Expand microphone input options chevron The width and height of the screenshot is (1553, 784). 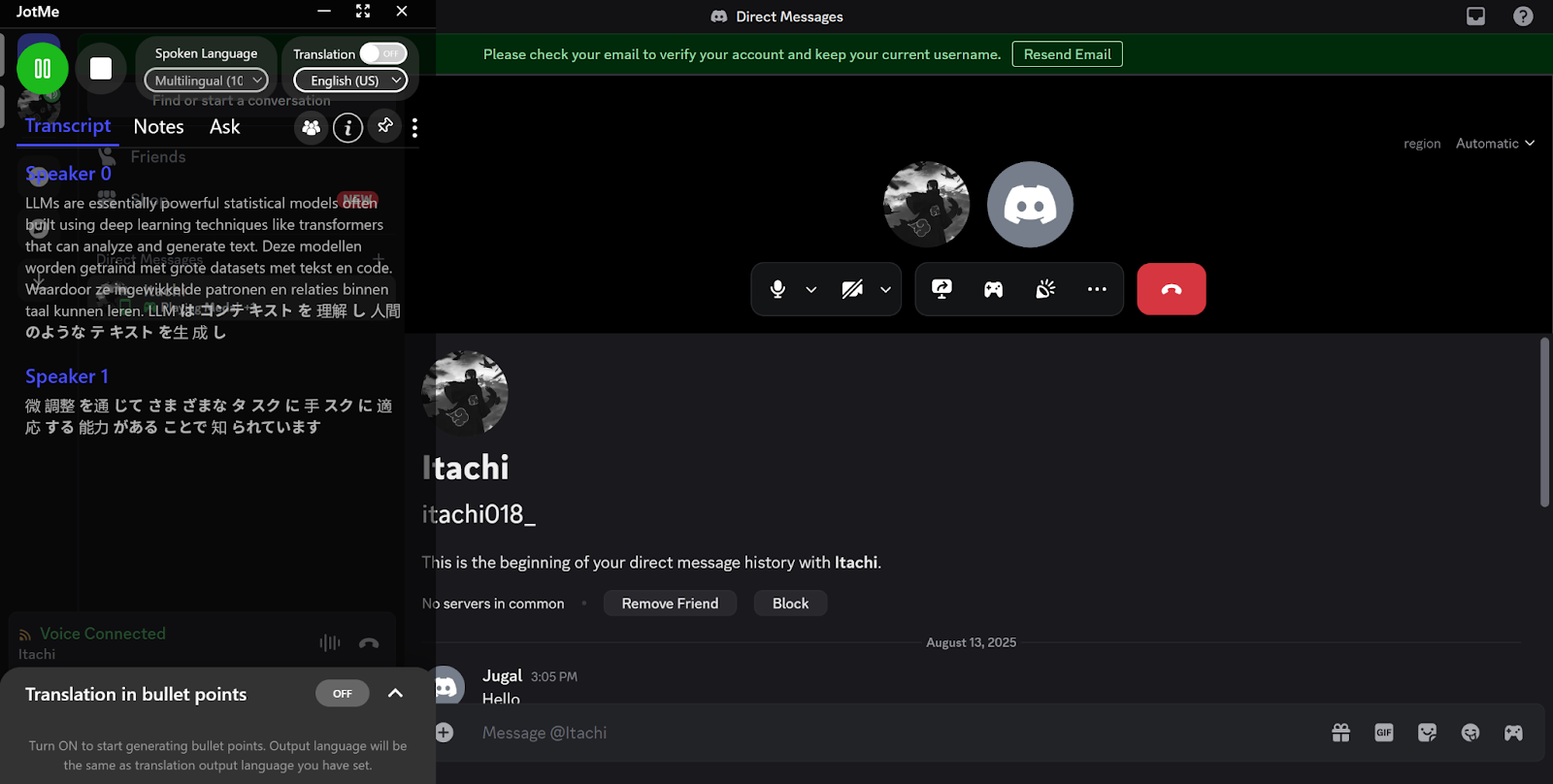pos(811,289)
